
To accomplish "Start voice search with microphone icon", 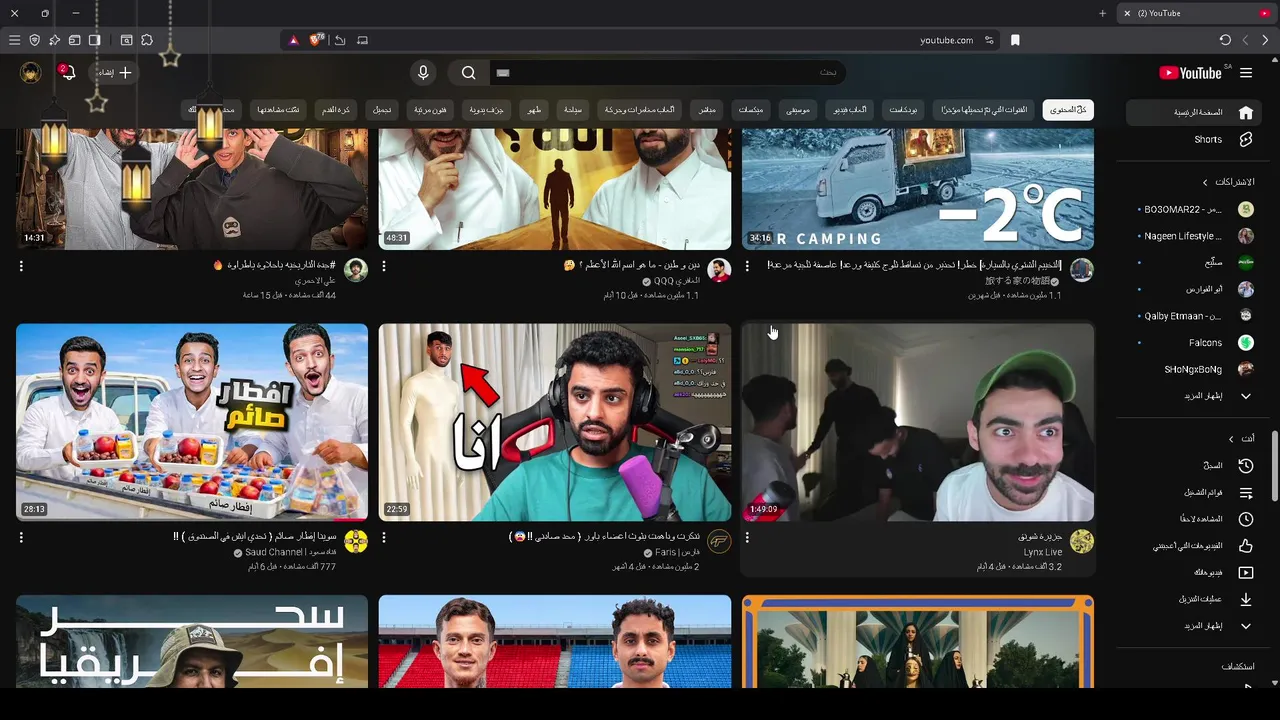I will pos(423,73).
